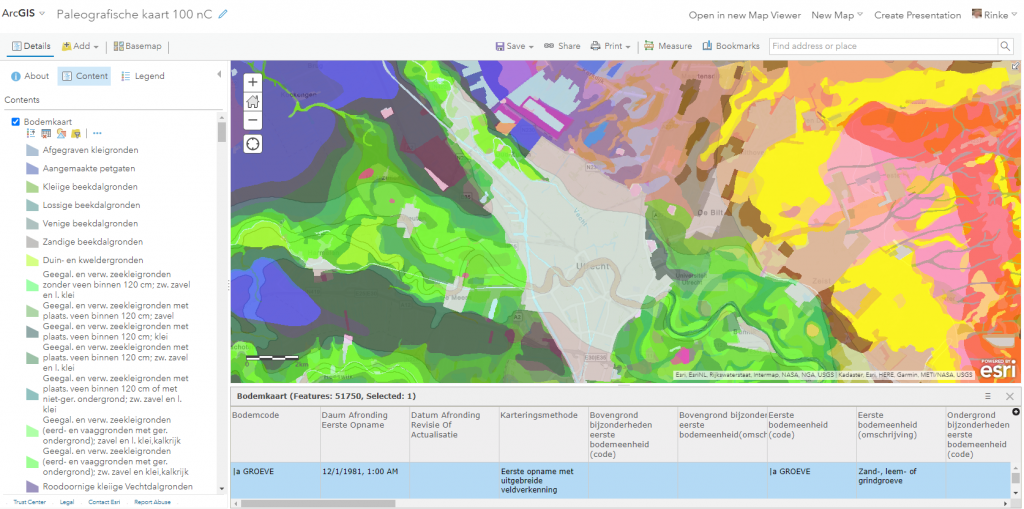Switch to the About tab

tap(30, 76)
